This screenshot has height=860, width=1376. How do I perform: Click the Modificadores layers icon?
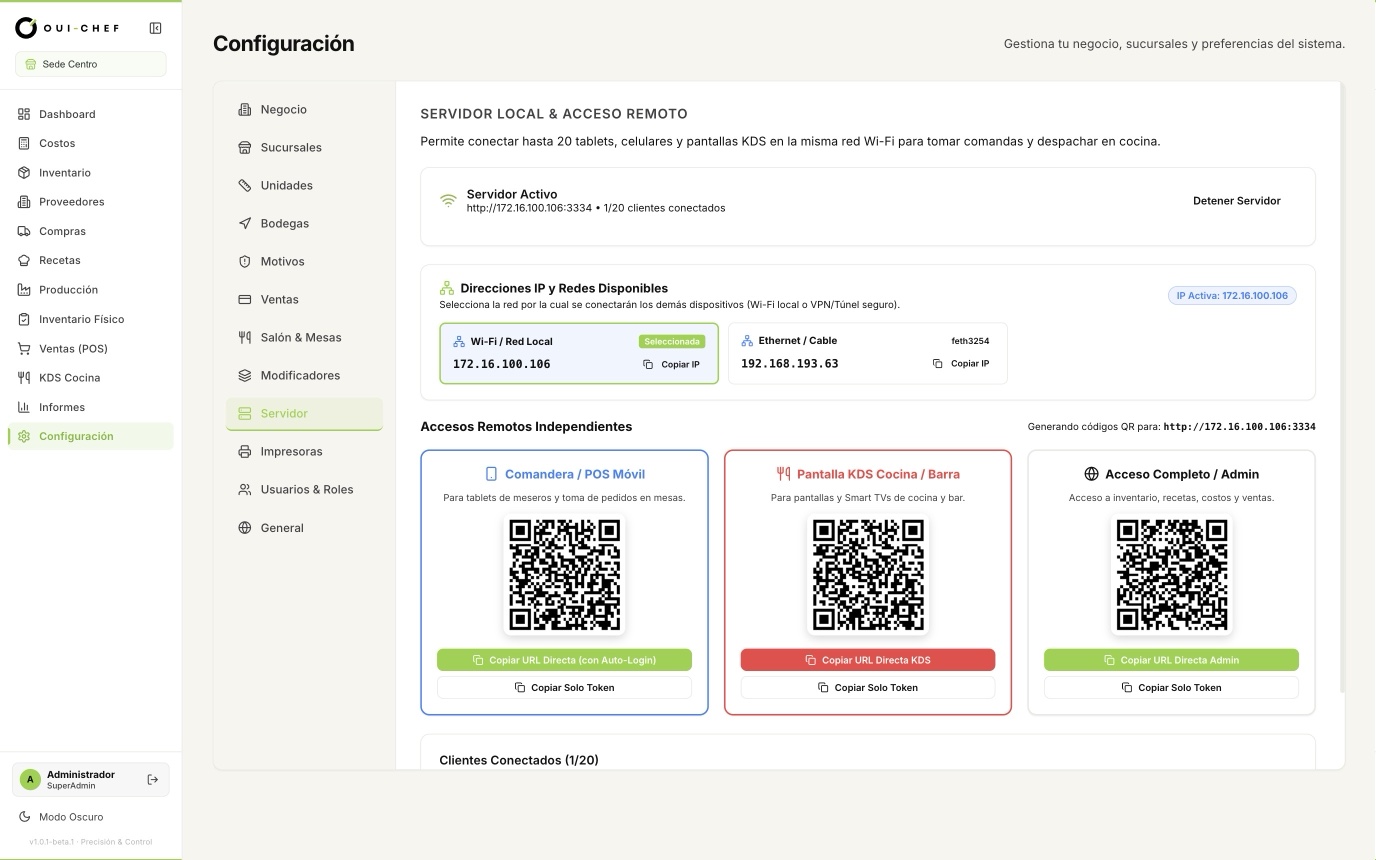point(245,376)
